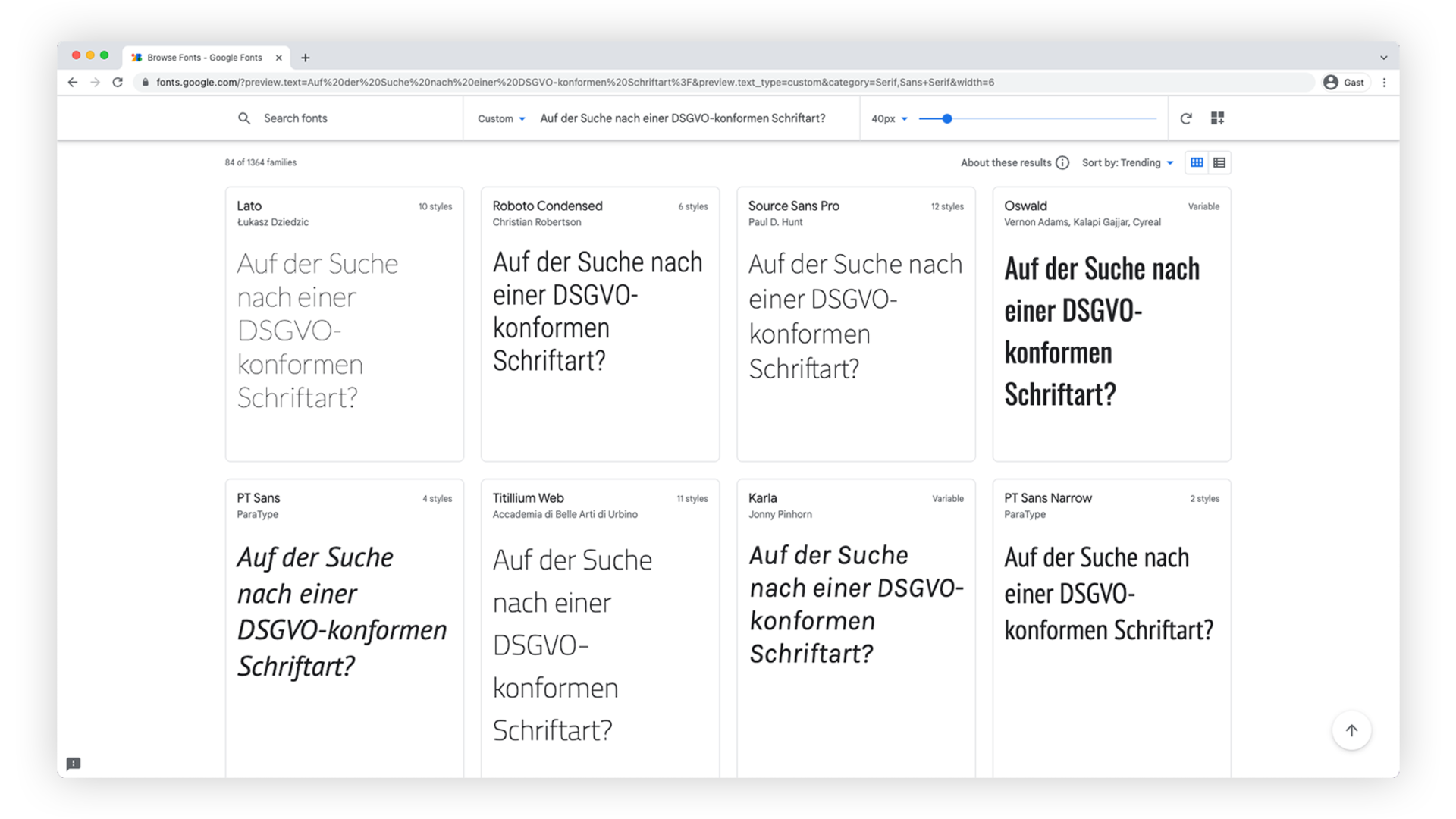The height and width of the screenshot is (819, 1456).
Task: Open the PT Sans font title
Action: pyautogui.click(x=259, y=498)
